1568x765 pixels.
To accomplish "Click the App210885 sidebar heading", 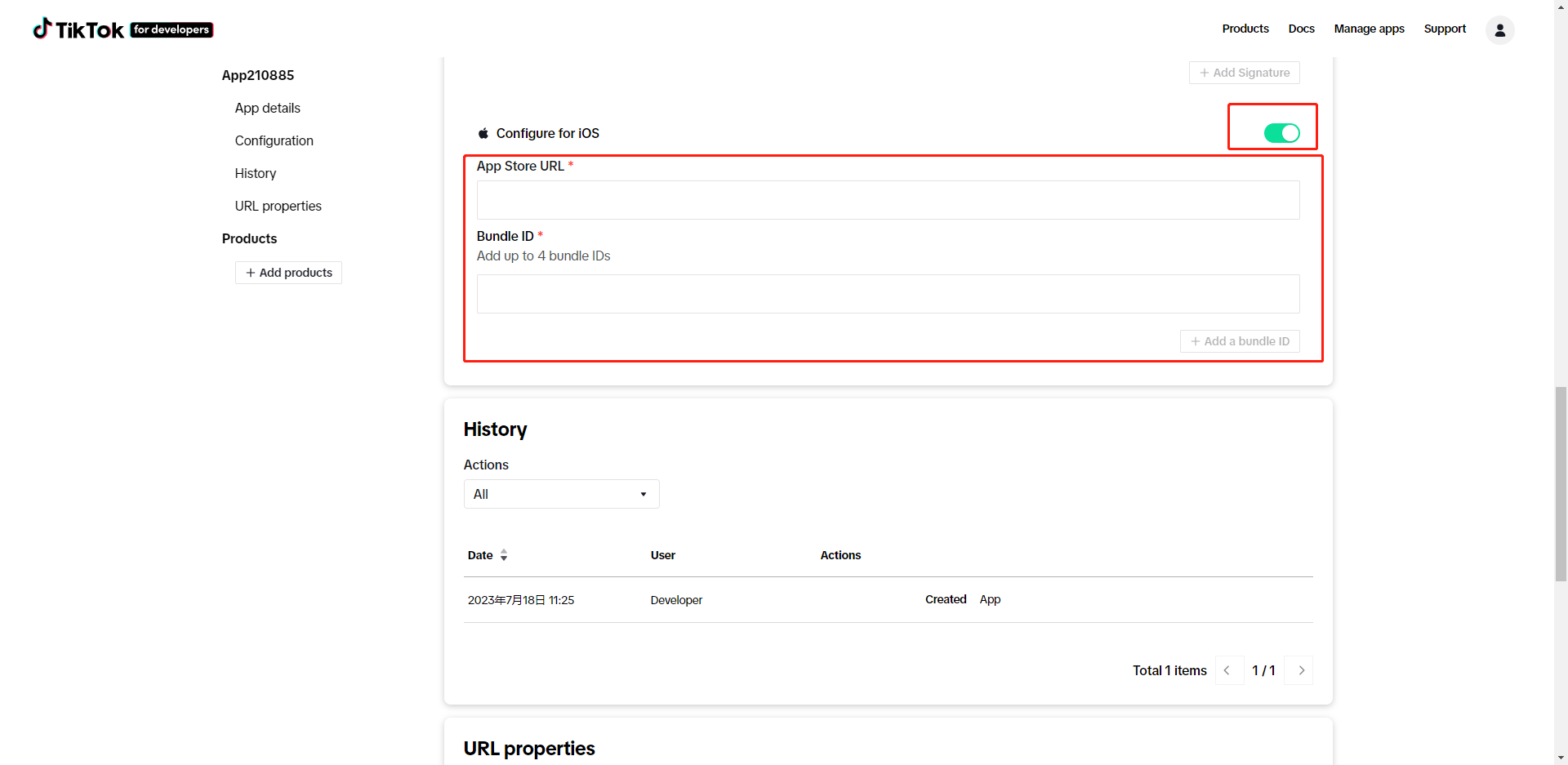I will coord(258,75).
